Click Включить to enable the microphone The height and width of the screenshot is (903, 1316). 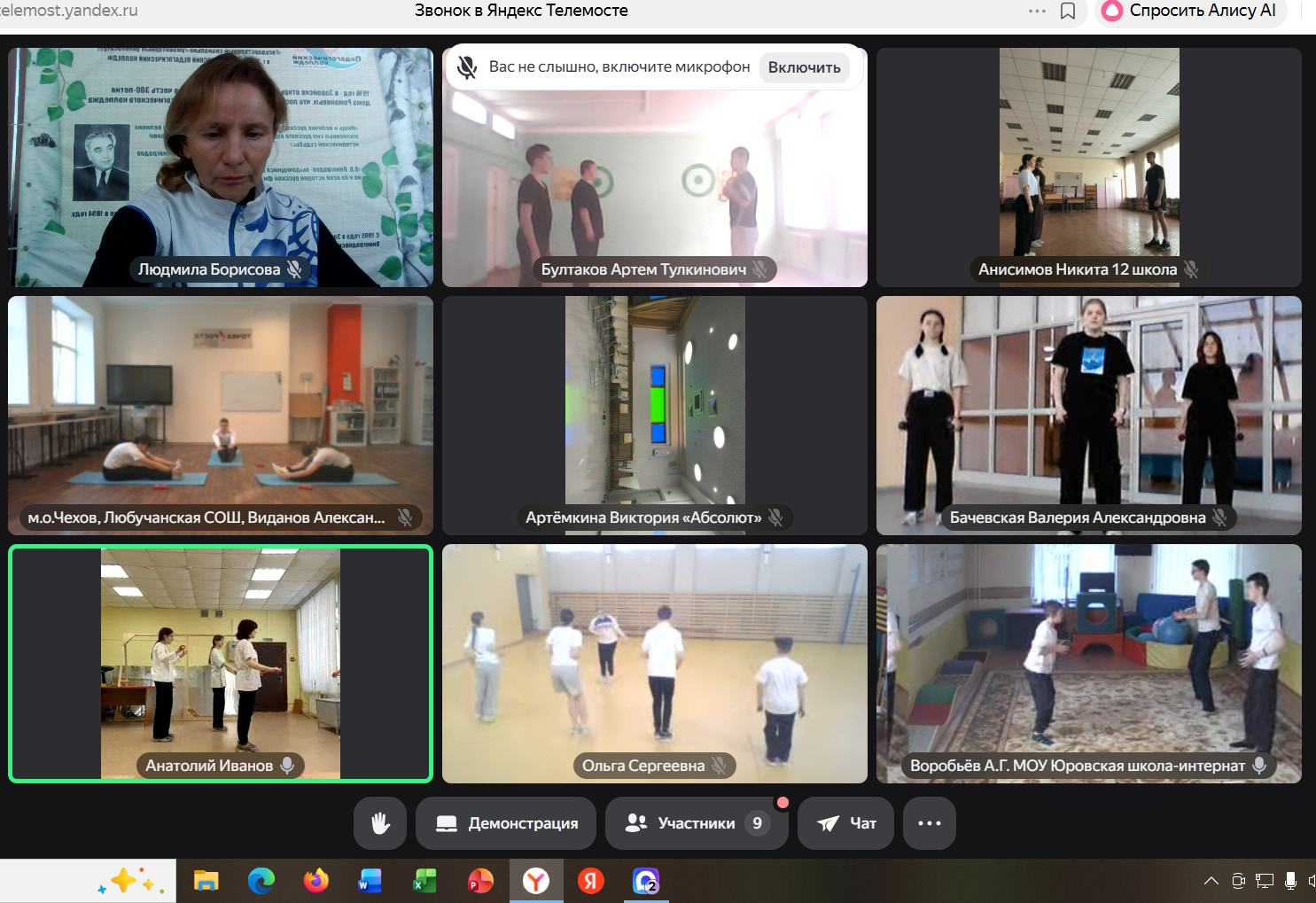click(804, 67)
